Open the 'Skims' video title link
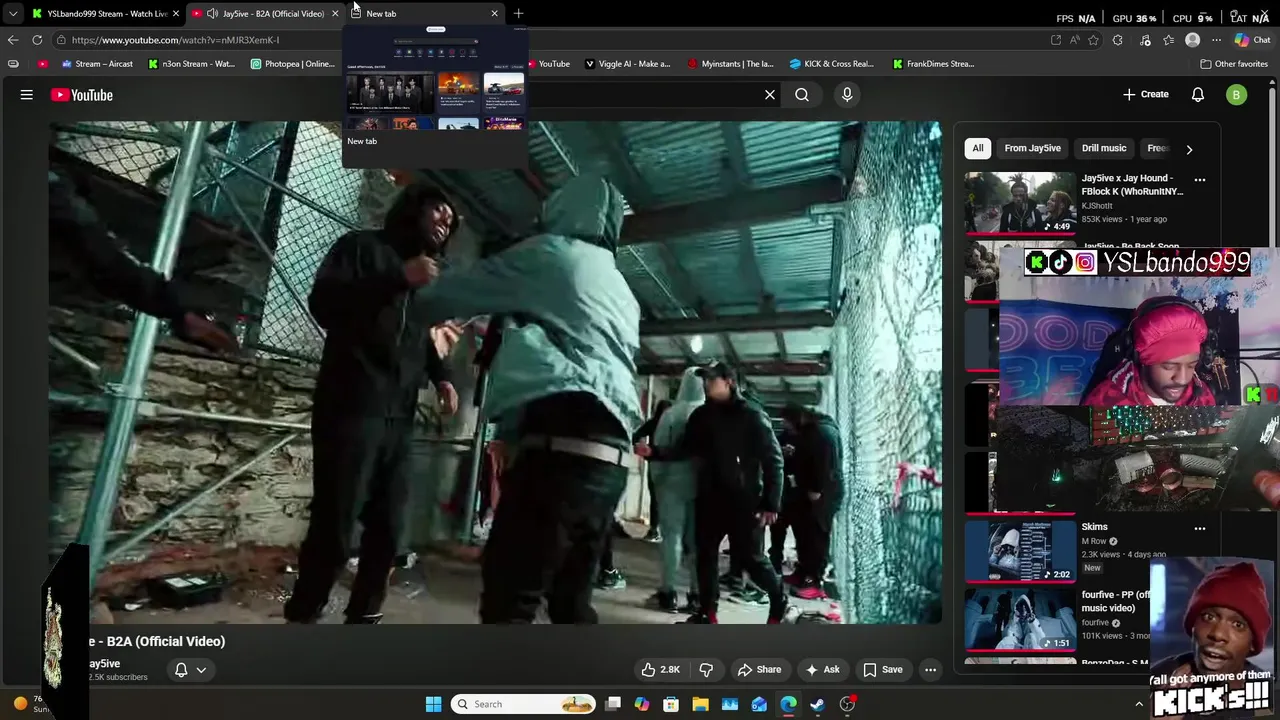This screenshot has height=720, width=1280. pyautogui.click(x=1094, y=527)
